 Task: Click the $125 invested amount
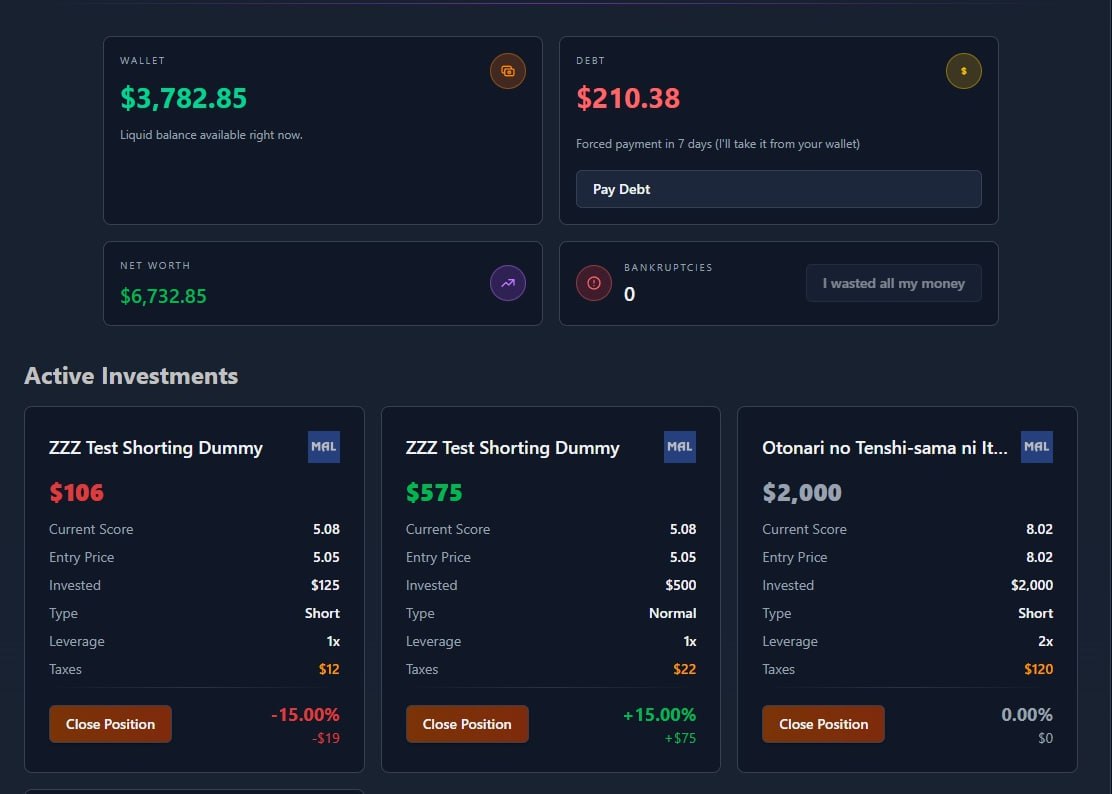[x=325, y=585]
